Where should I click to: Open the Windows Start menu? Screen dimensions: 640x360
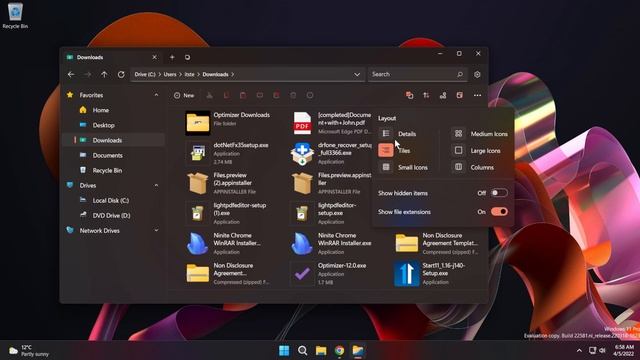[284, 350]
